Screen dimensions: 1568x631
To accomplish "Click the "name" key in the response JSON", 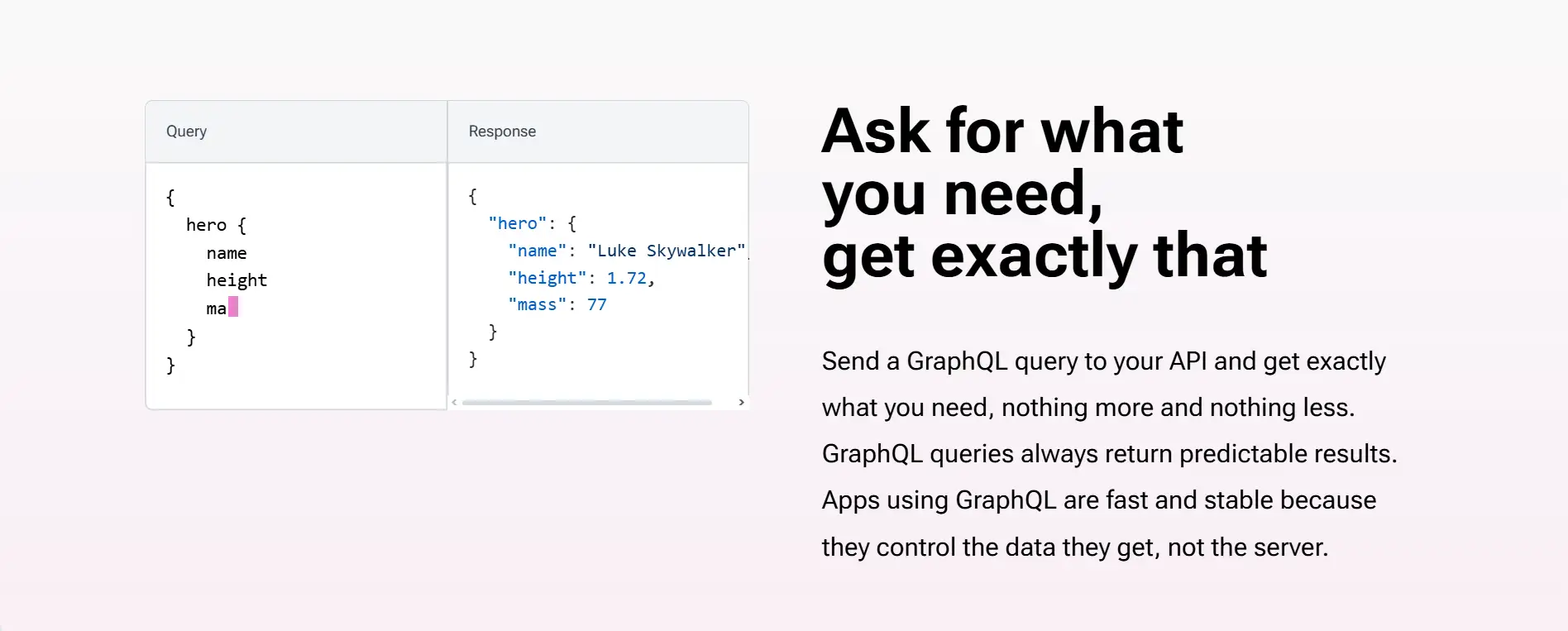I will [537, 251].
